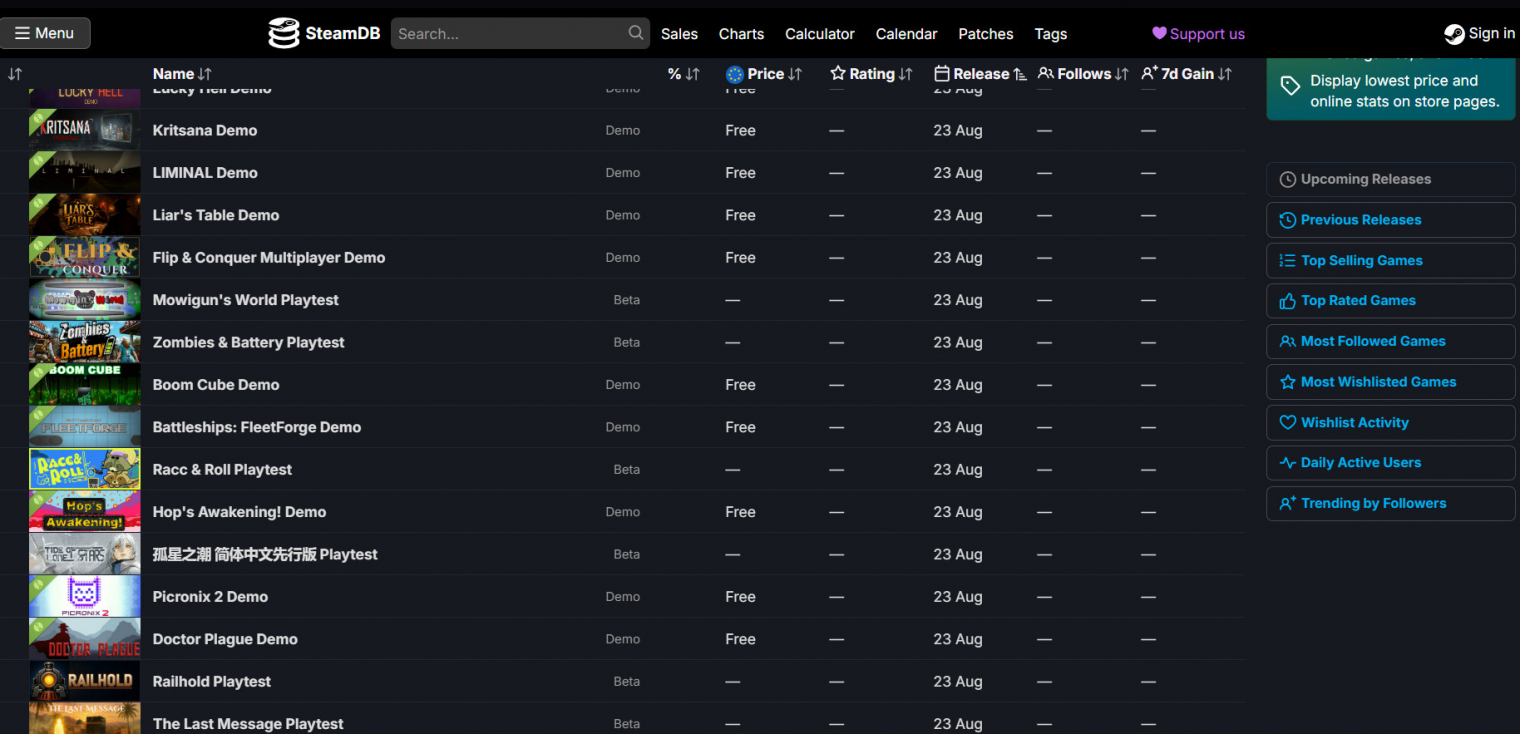Viewport: 1520px width, 734px height.
Task: Click the list icon beside Top Selling Games
Action: 1288,261
